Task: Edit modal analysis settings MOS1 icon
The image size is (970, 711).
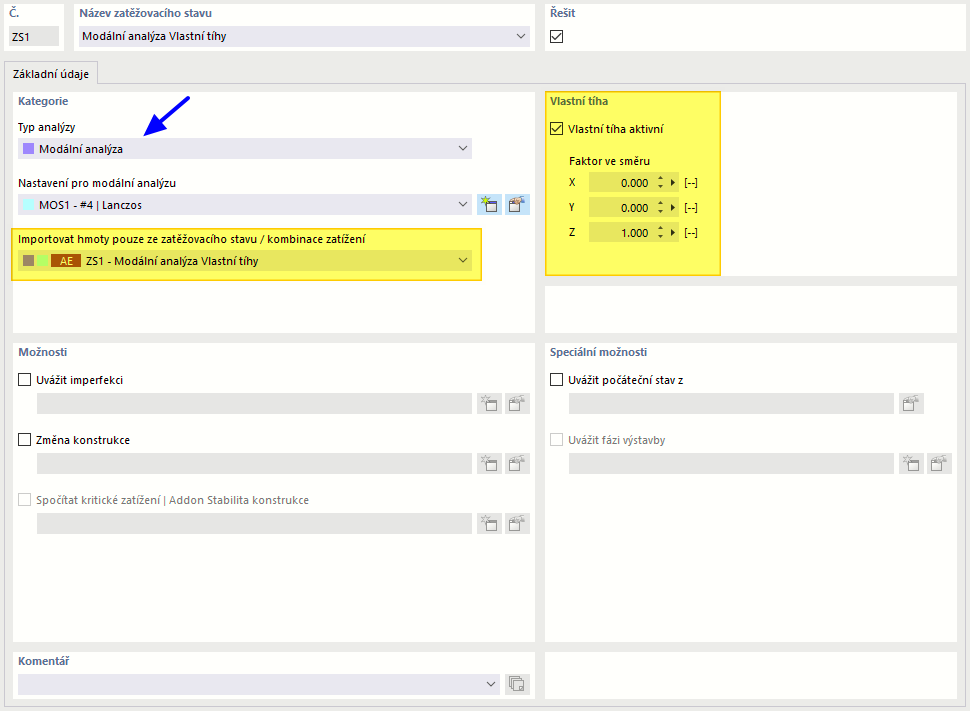Action: point(517,205)
